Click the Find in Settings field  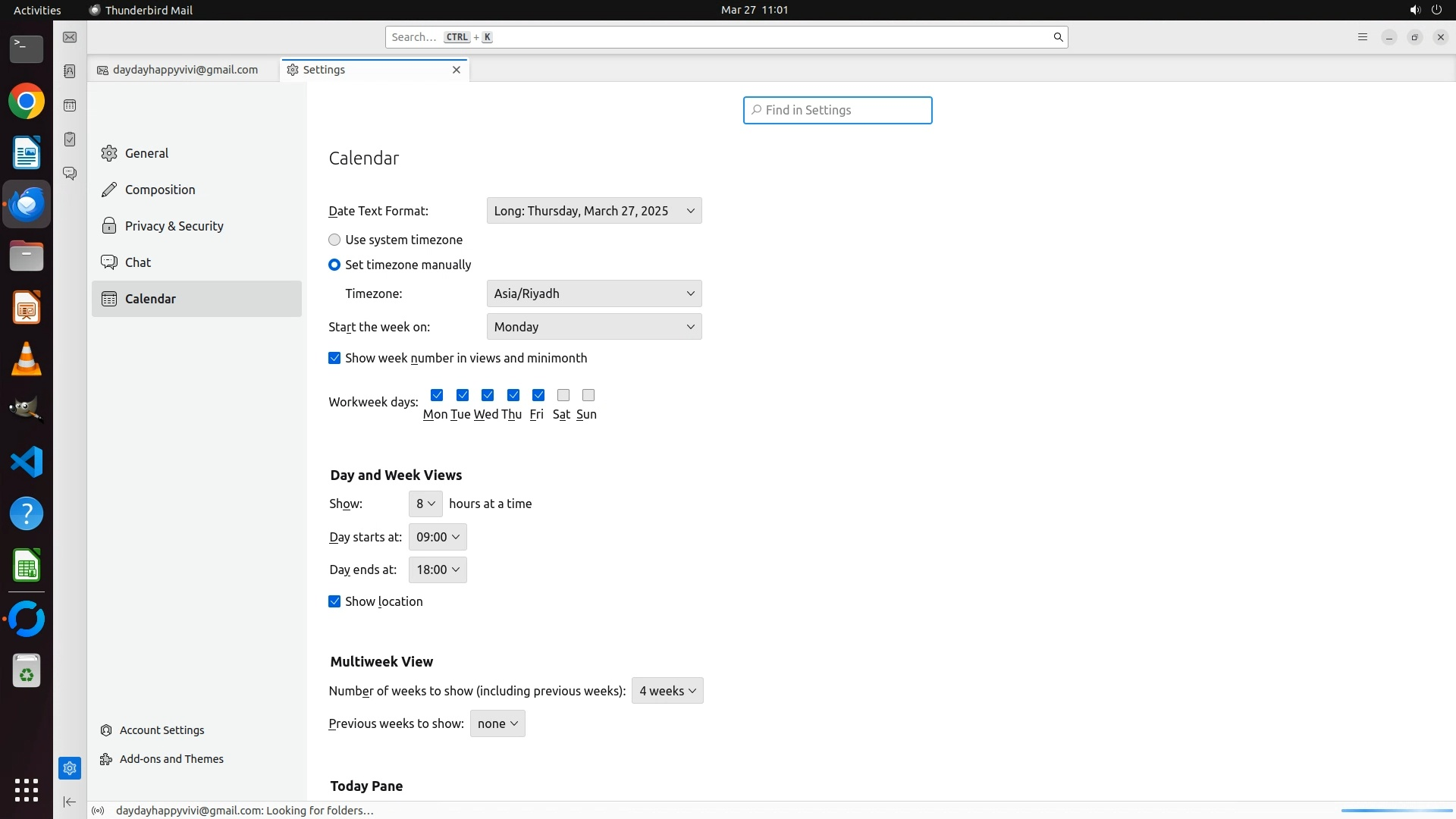click(837, 110)
